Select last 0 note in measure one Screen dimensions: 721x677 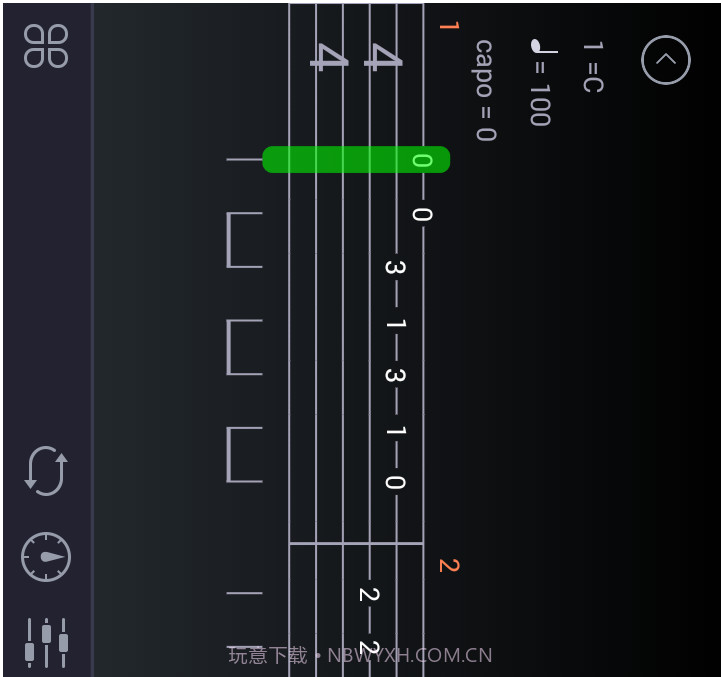(395, 482)
